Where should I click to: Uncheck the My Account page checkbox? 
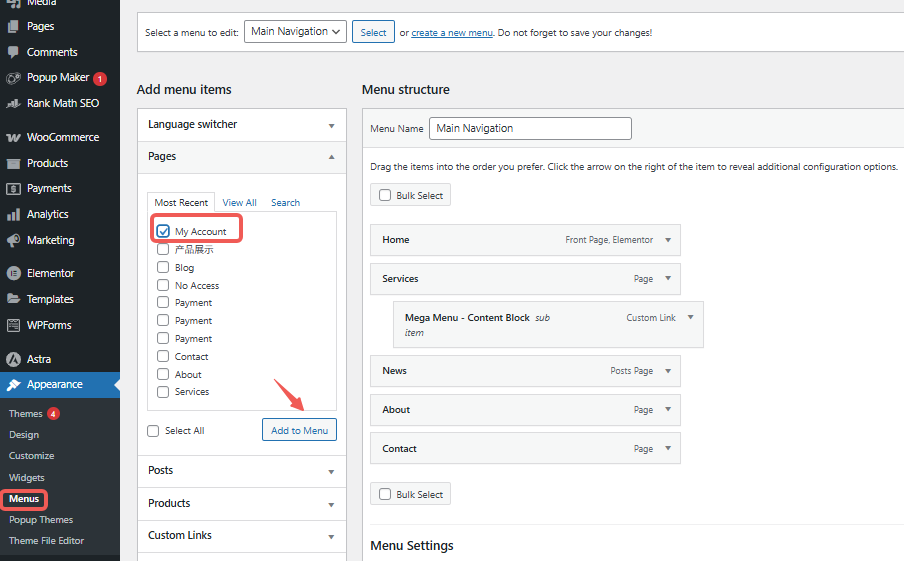[x=163, y=231]
